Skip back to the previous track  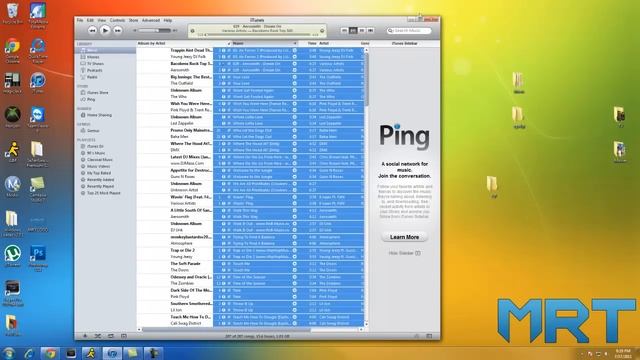pos(92,31)
